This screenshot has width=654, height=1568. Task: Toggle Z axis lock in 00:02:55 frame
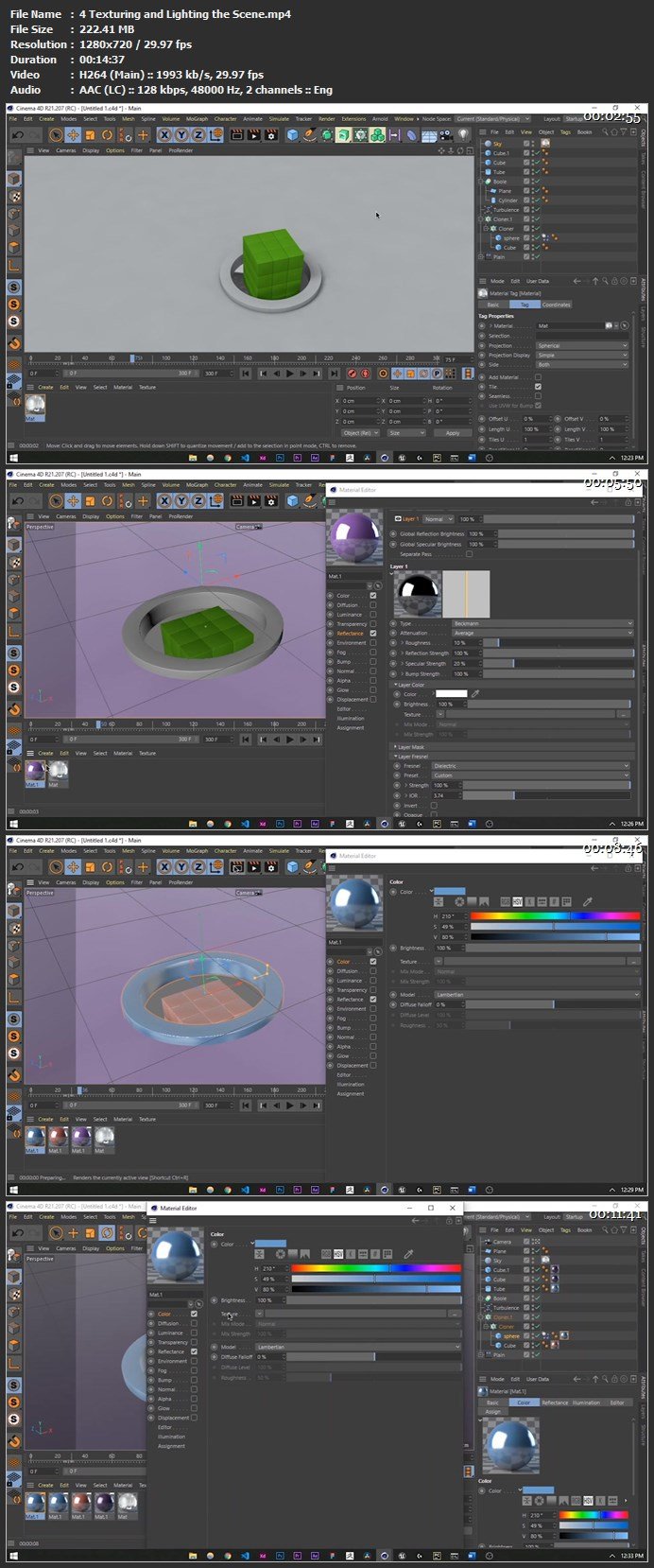click(198, 135)
